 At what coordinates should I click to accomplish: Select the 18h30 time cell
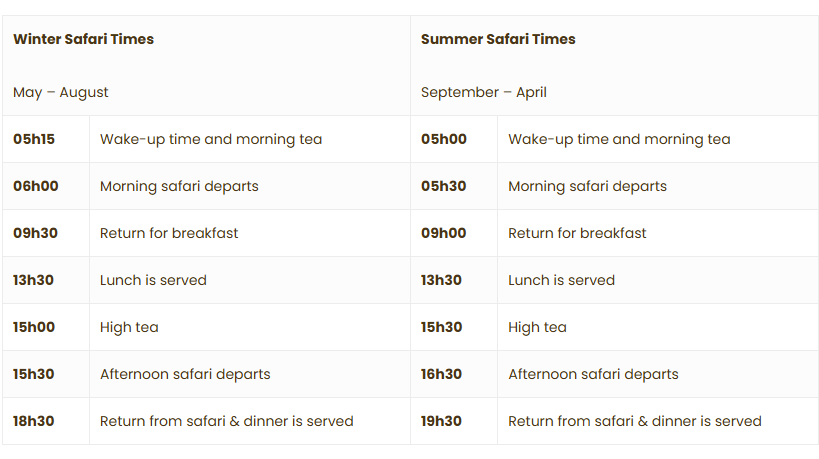[34, 421]
